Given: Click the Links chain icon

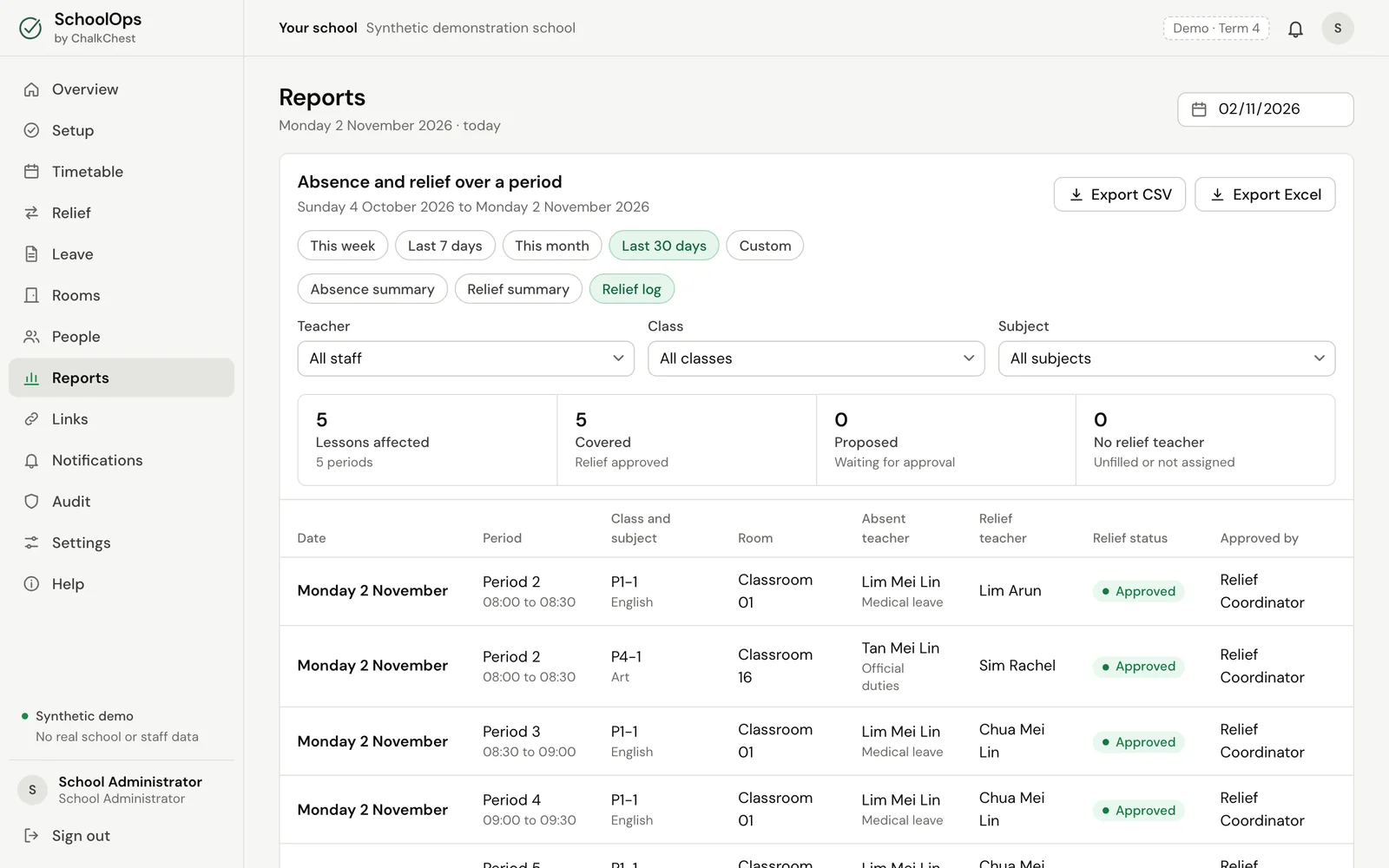Looking at the screenshot, I should (31, 419).
